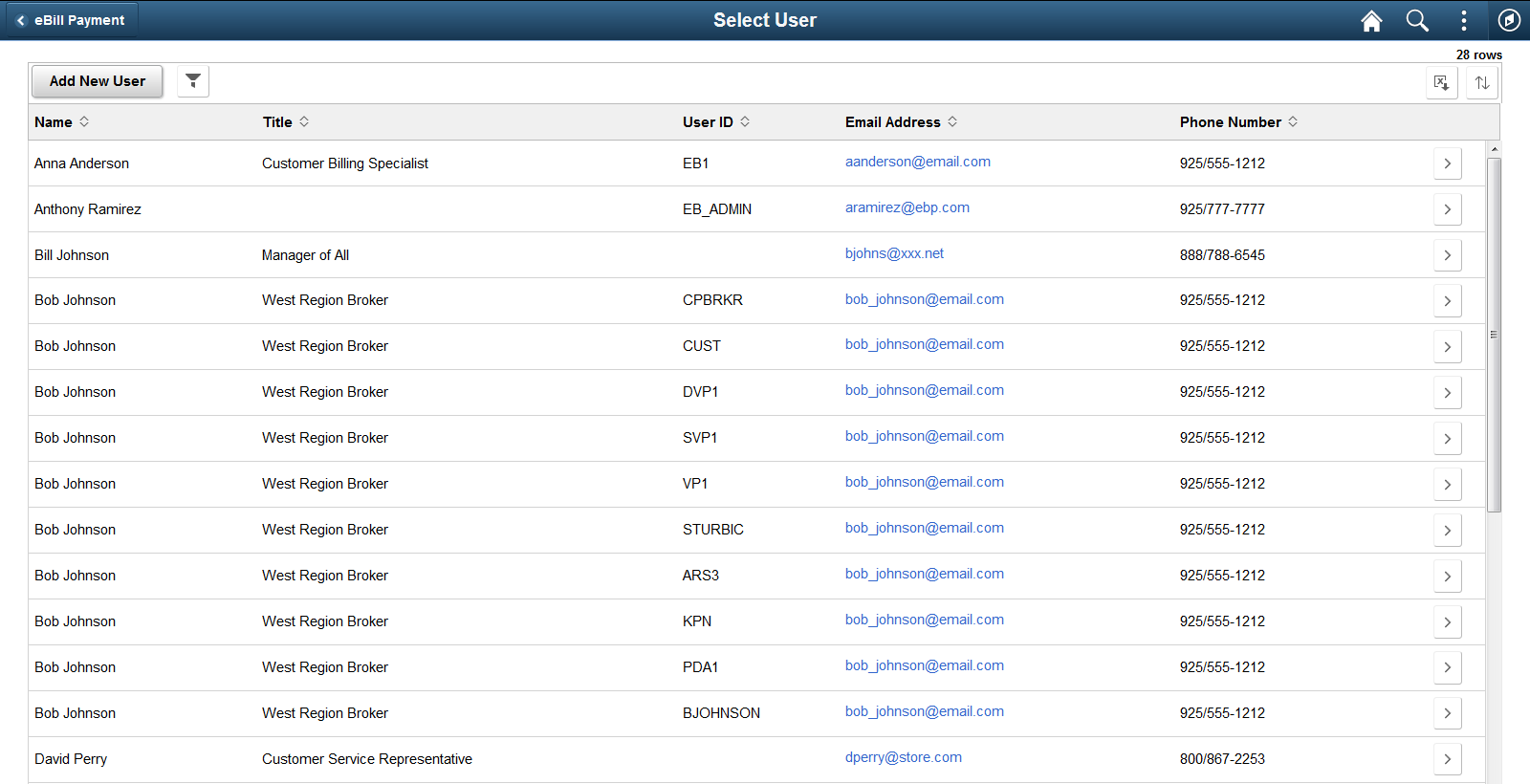
Task: Click the email link in the KPN row
Action: pos(925,620)
